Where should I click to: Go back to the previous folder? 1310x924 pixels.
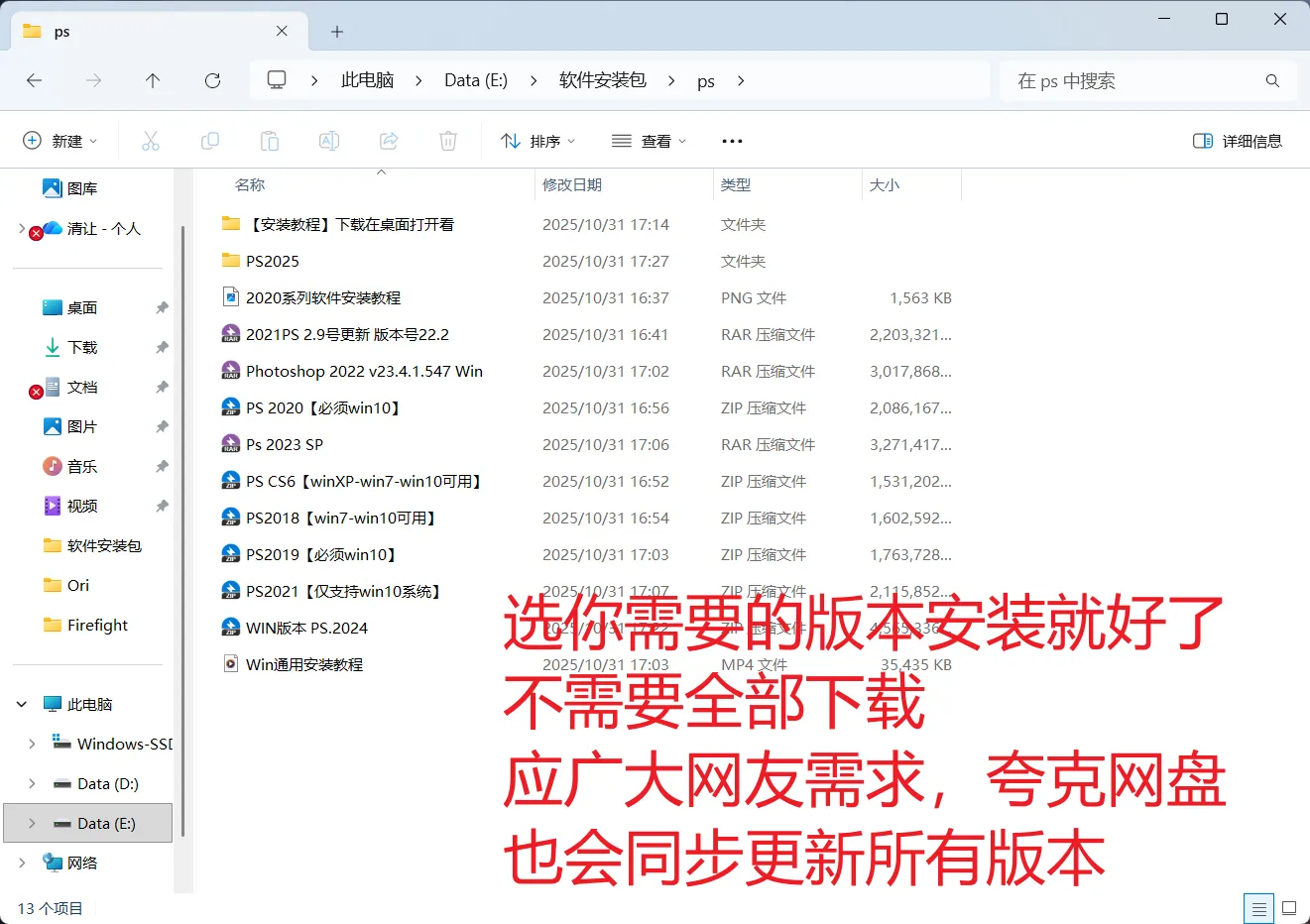tap(35, 81)
